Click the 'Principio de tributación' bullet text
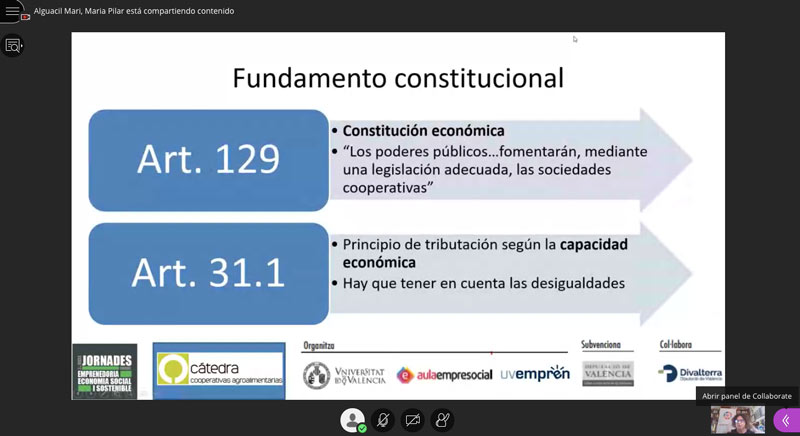The image size is (800, 436). (485, 253)
